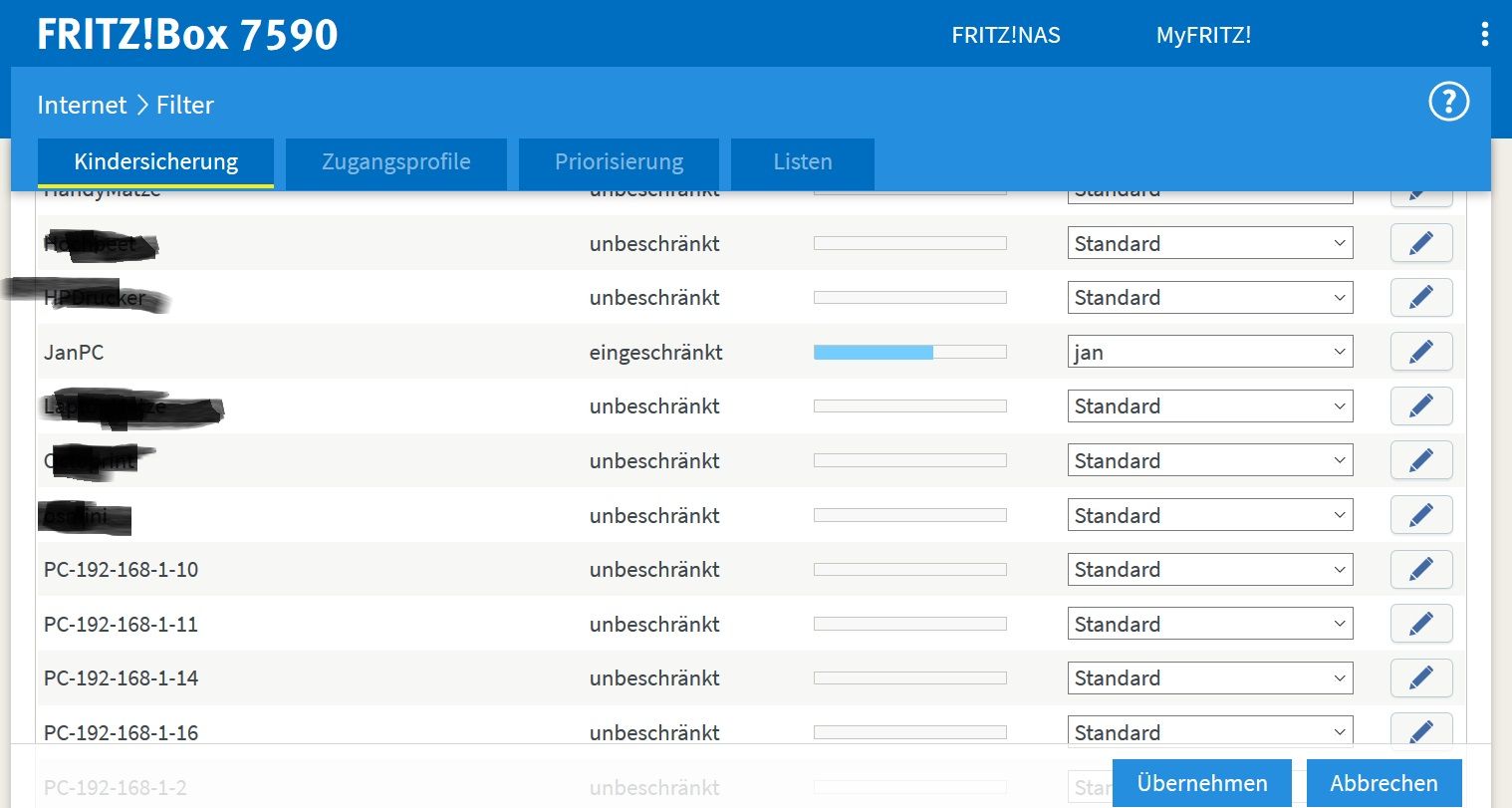The height and width of the screenshot is (808, 1512).
Task: Edit the JanPC entry with pencil icon
Action: coord(1421,352)
